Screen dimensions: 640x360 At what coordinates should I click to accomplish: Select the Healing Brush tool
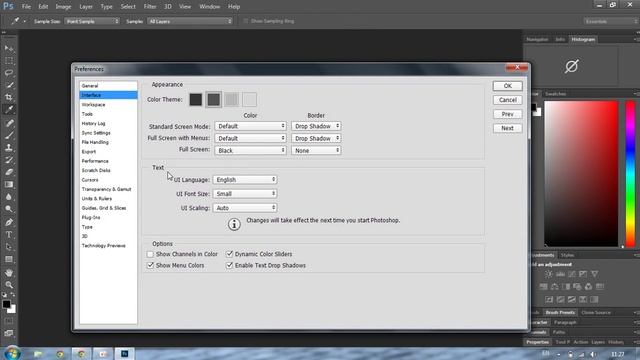9,123
